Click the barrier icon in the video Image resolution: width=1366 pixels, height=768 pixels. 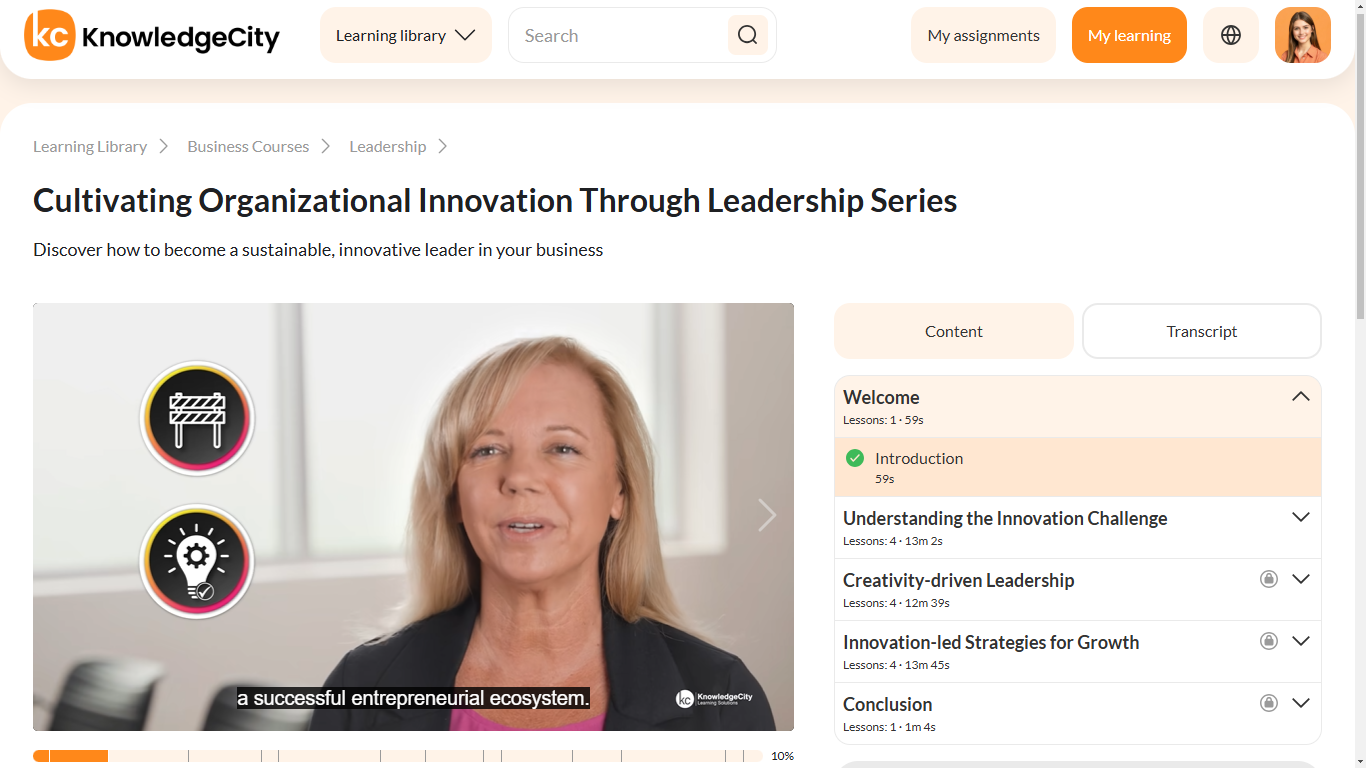(197, 418)
